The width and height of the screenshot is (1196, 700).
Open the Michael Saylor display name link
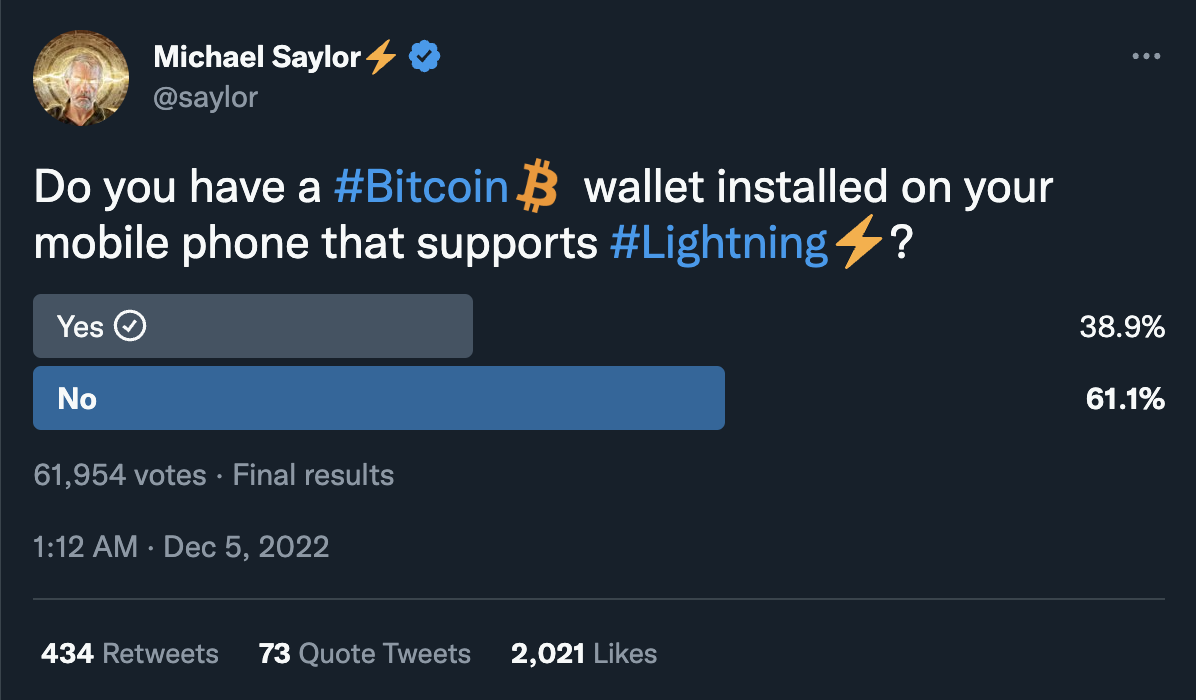pyautogui.click(x=257, y=58)
